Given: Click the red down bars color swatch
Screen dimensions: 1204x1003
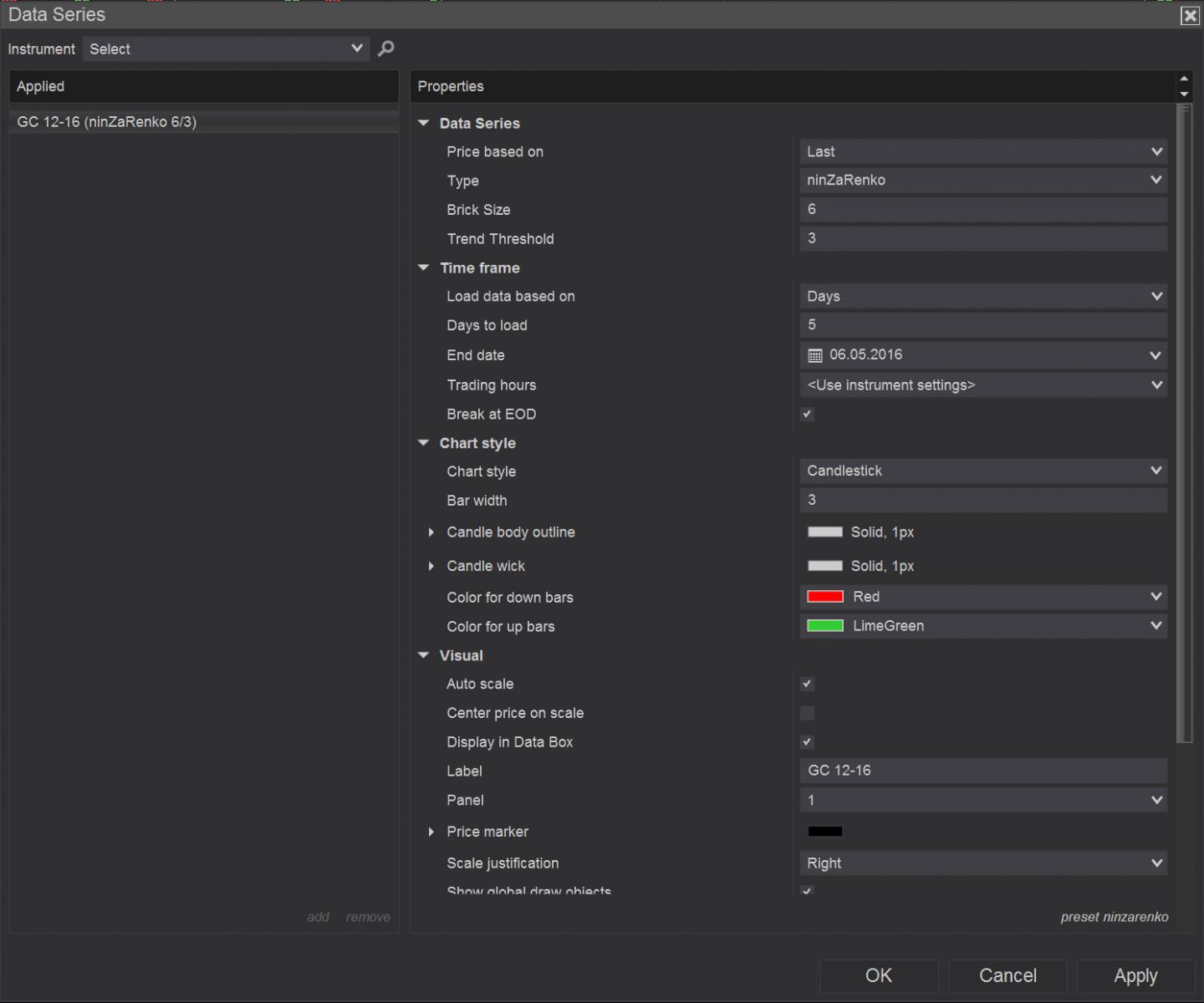Looking at the screenshot, I should [x=824, y=597].
